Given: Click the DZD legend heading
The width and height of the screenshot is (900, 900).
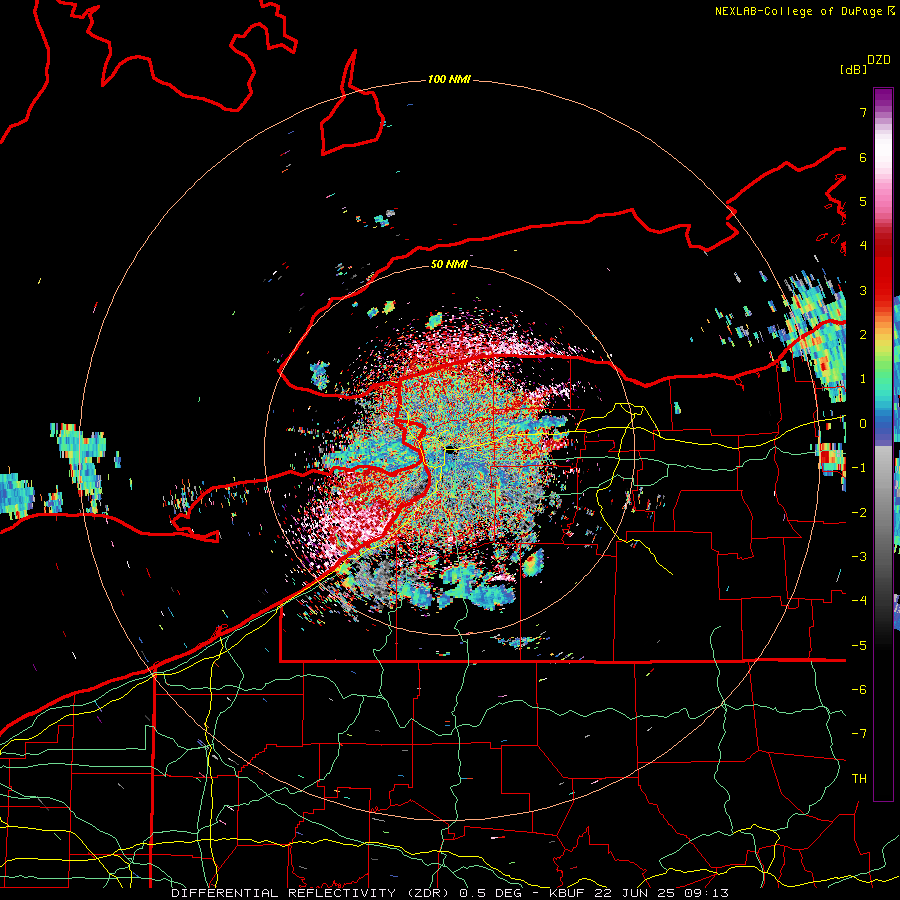Looking at the screenshot, I should 879,60.
